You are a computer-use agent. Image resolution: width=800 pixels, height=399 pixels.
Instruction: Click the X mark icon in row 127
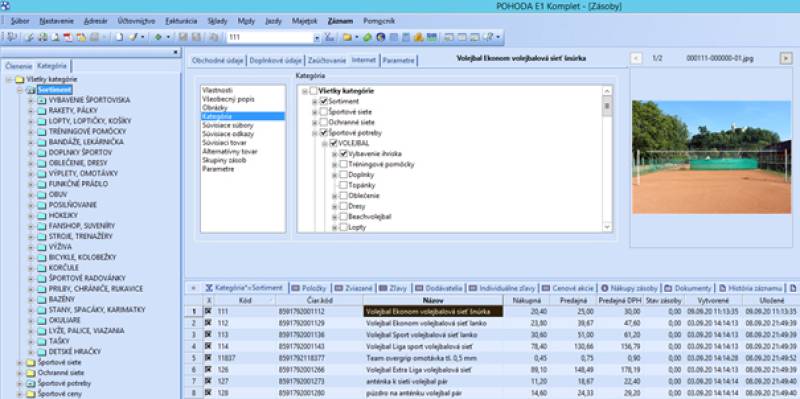(x=208, y=382)
